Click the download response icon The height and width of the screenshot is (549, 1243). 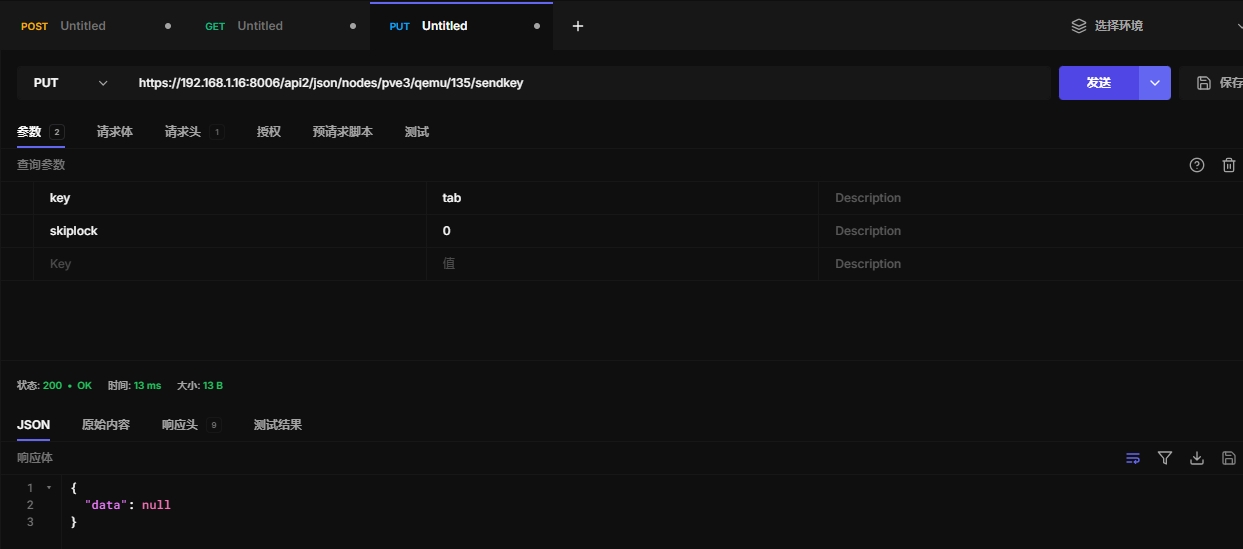click(x=1196, y=458)
